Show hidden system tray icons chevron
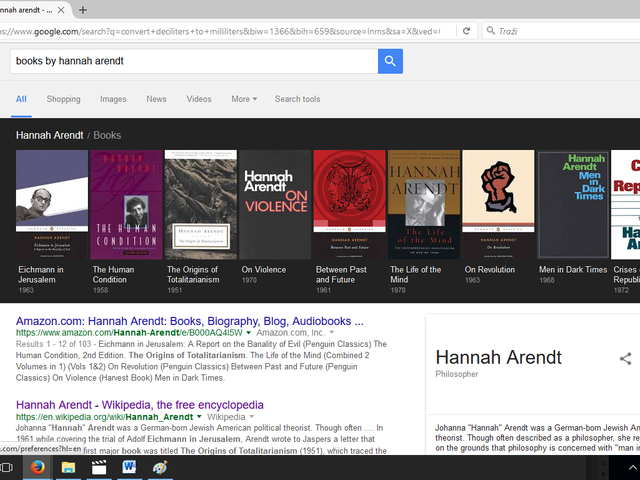The image size is (640, 480). (x=632, y=468)
